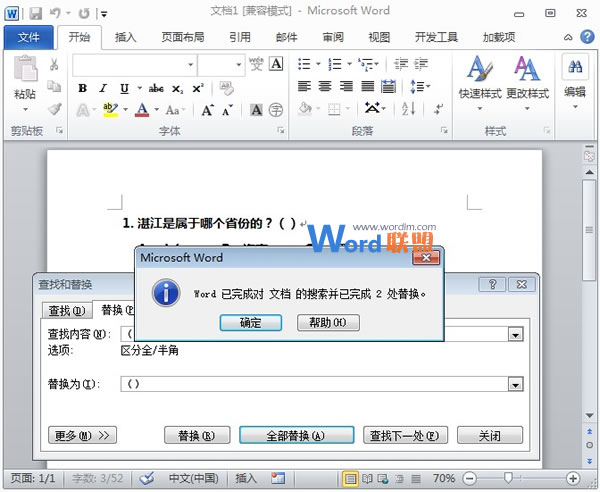Click the Grow Font icon
Image resolution: width=600 pixels, height=492 pixels.
point(207,110)
